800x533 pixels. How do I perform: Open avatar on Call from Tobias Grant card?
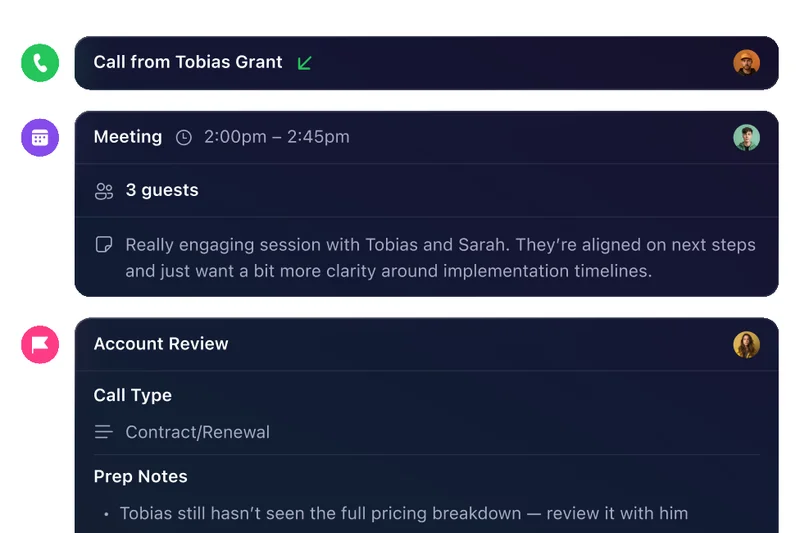pyautogui.click(x=746, y=63)
